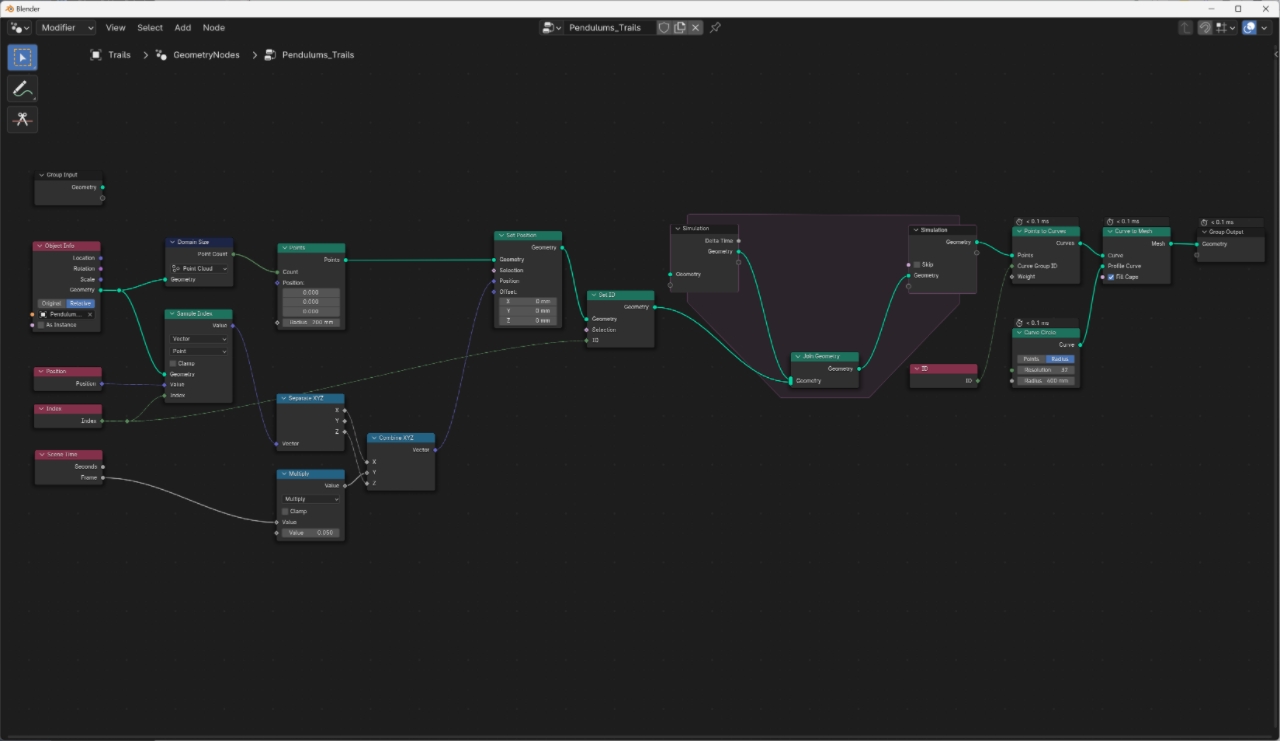Toggle fake user shield for Pendulums_Trails
Viewport: 1280px width, 741px height.
663,28
